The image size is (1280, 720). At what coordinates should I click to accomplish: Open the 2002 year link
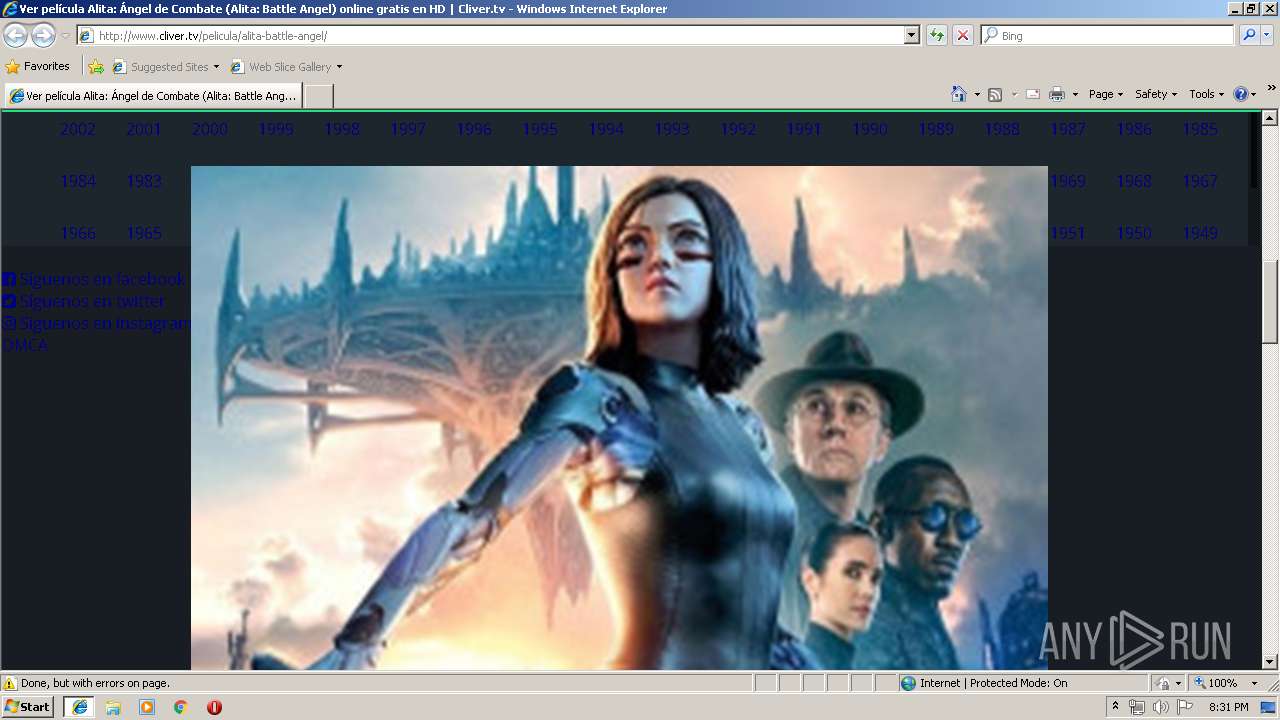click(78, 129)
